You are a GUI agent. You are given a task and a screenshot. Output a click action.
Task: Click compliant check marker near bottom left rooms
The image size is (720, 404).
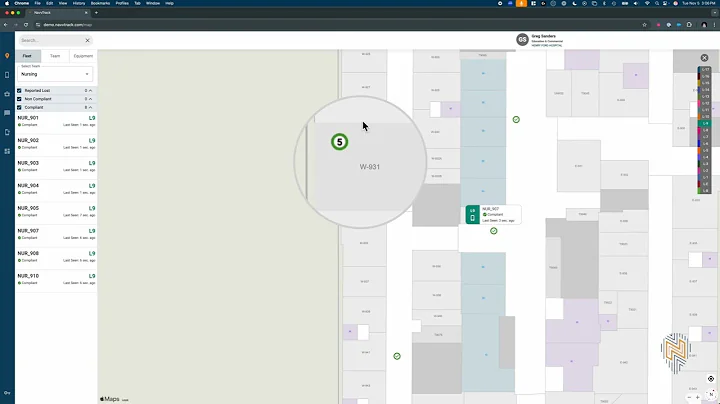pos(397,356)
